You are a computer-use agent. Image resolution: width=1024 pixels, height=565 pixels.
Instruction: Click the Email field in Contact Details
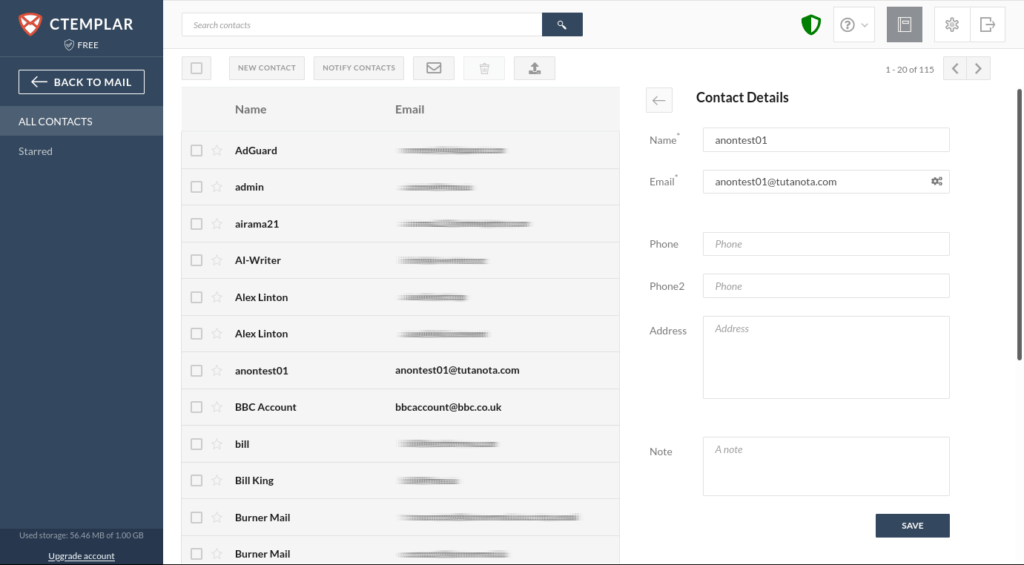826,182
